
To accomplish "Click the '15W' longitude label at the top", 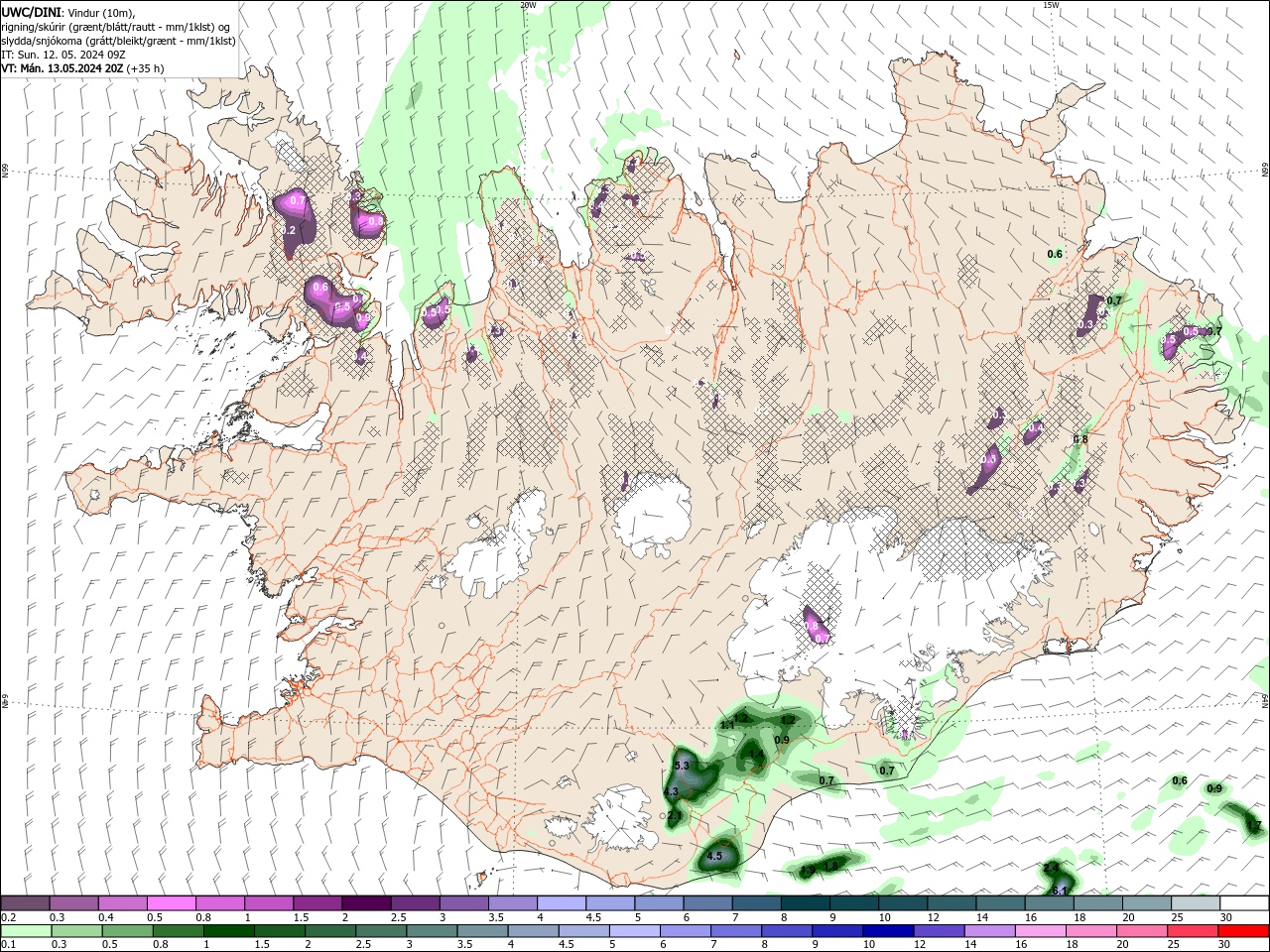I will pos(1051,5).
